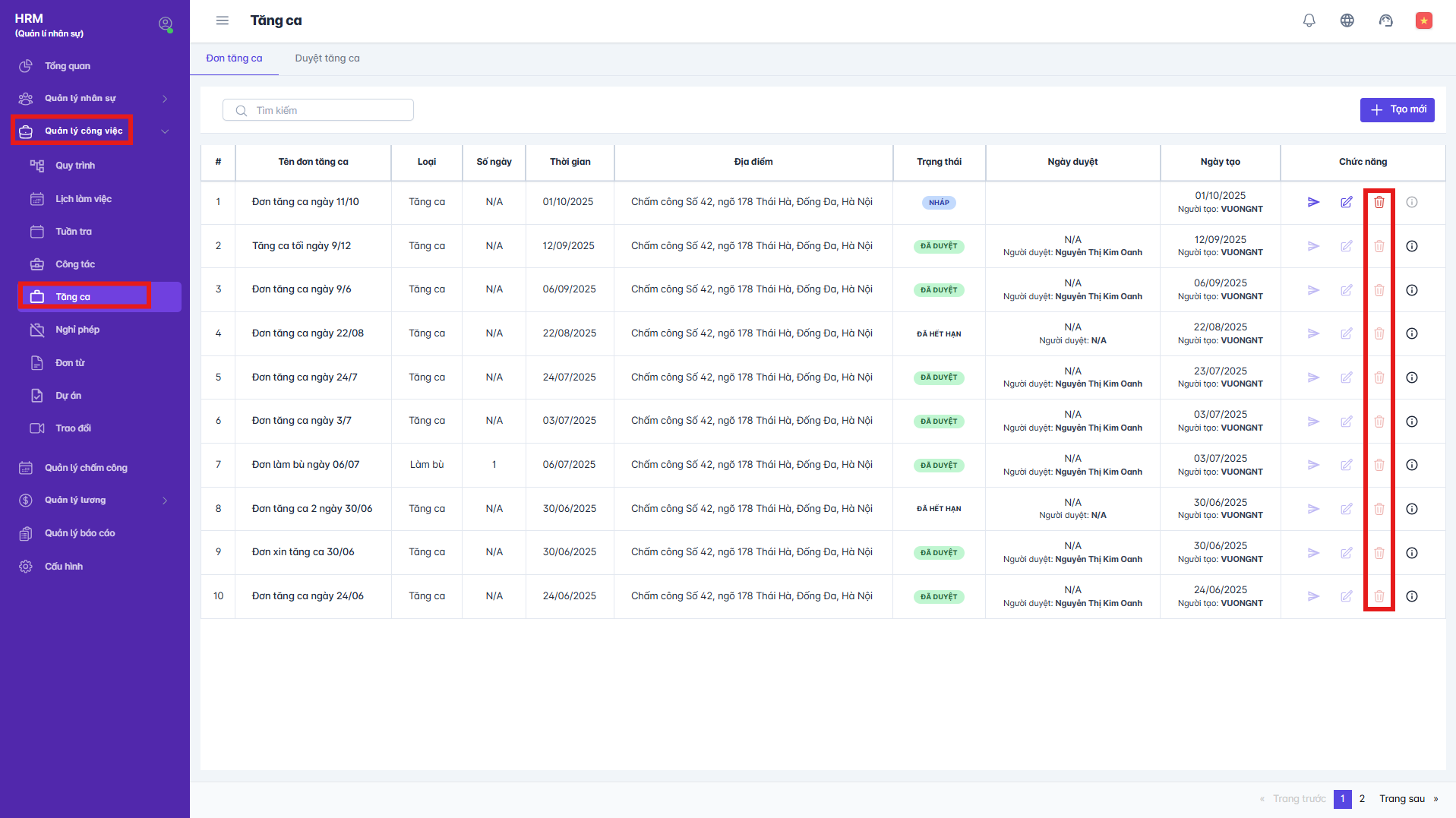Open Nghỉ phép in the sidebar

point(77,330)
